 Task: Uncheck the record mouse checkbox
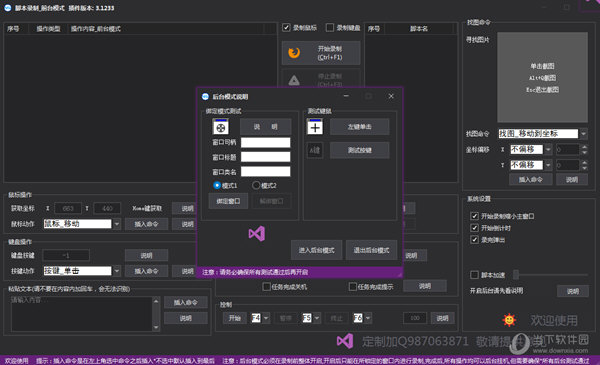[x=286, y=28]
